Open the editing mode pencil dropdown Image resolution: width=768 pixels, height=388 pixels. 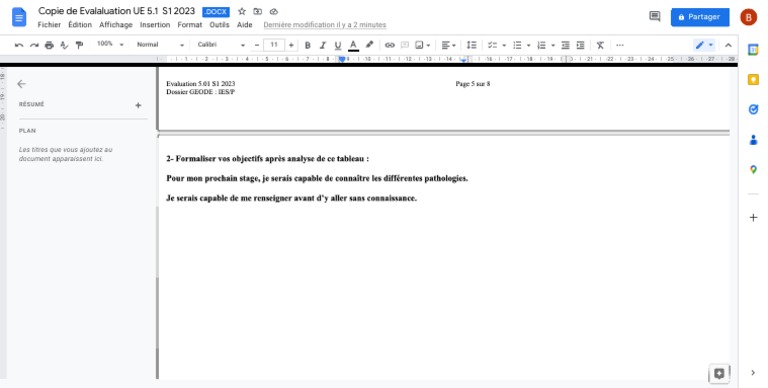pos(704,45)
